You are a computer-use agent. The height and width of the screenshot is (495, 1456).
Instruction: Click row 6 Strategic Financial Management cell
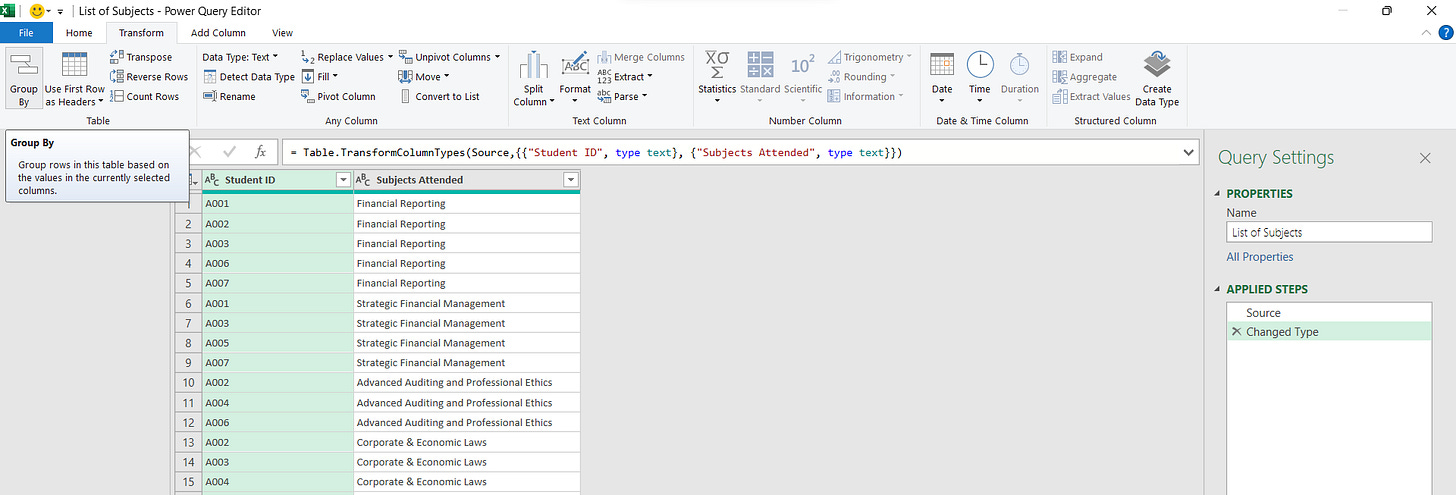[467, 303]
